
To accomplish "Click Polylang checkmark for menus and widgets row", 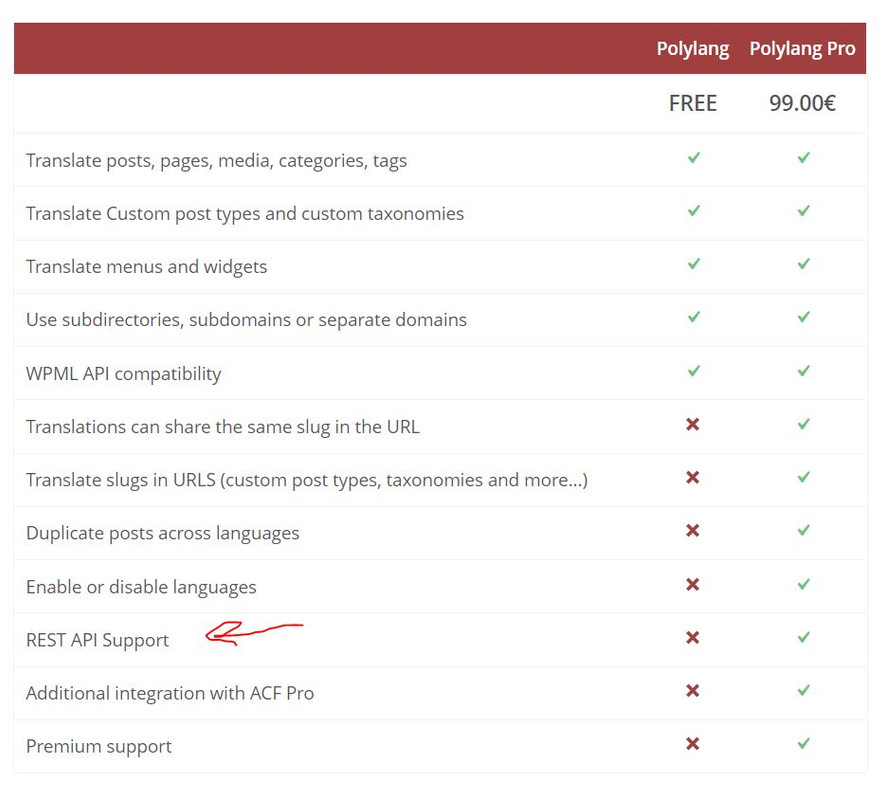I will coord(694,264).
